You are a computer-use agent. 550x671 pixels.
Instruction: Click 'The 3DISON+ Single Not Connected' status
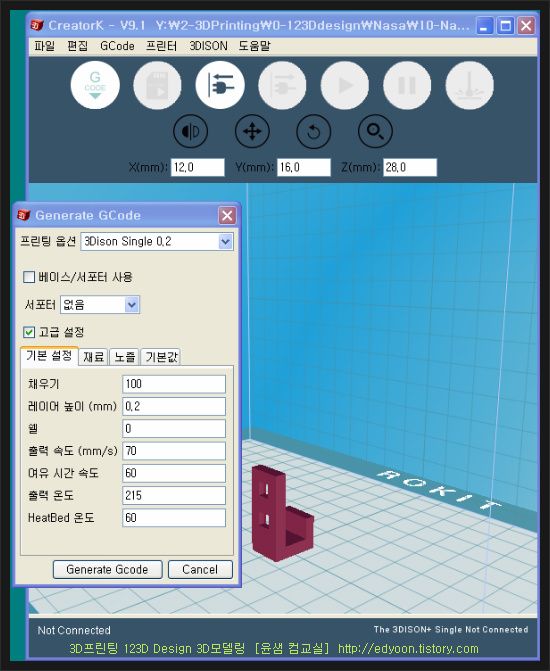tap(451, 629)
